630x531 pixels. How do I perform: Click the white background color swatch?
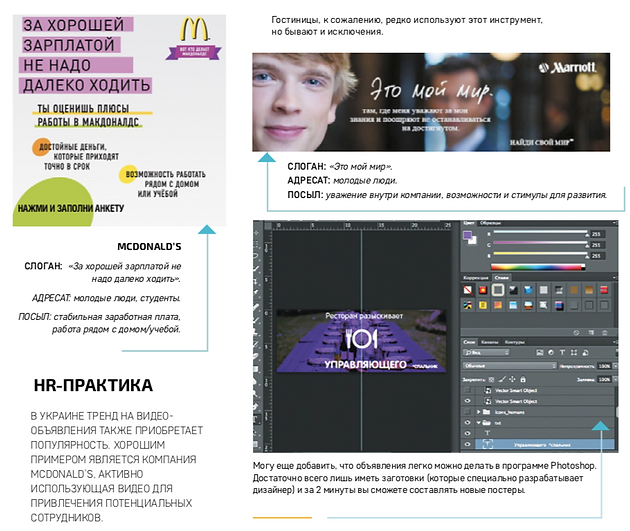click(x=473, y=241)
